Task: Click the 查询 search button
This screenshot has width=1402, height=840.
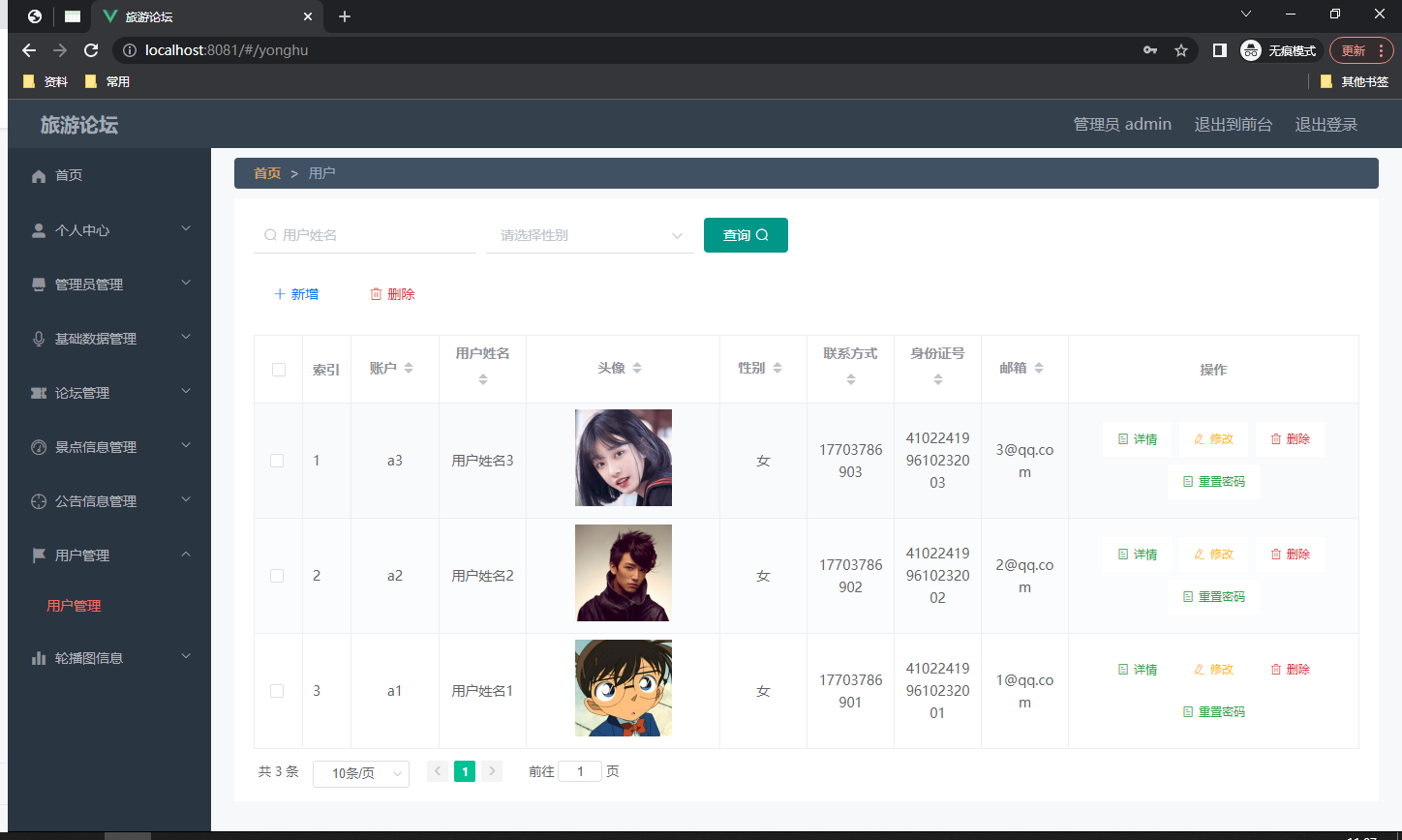Action: pos(746,234)
